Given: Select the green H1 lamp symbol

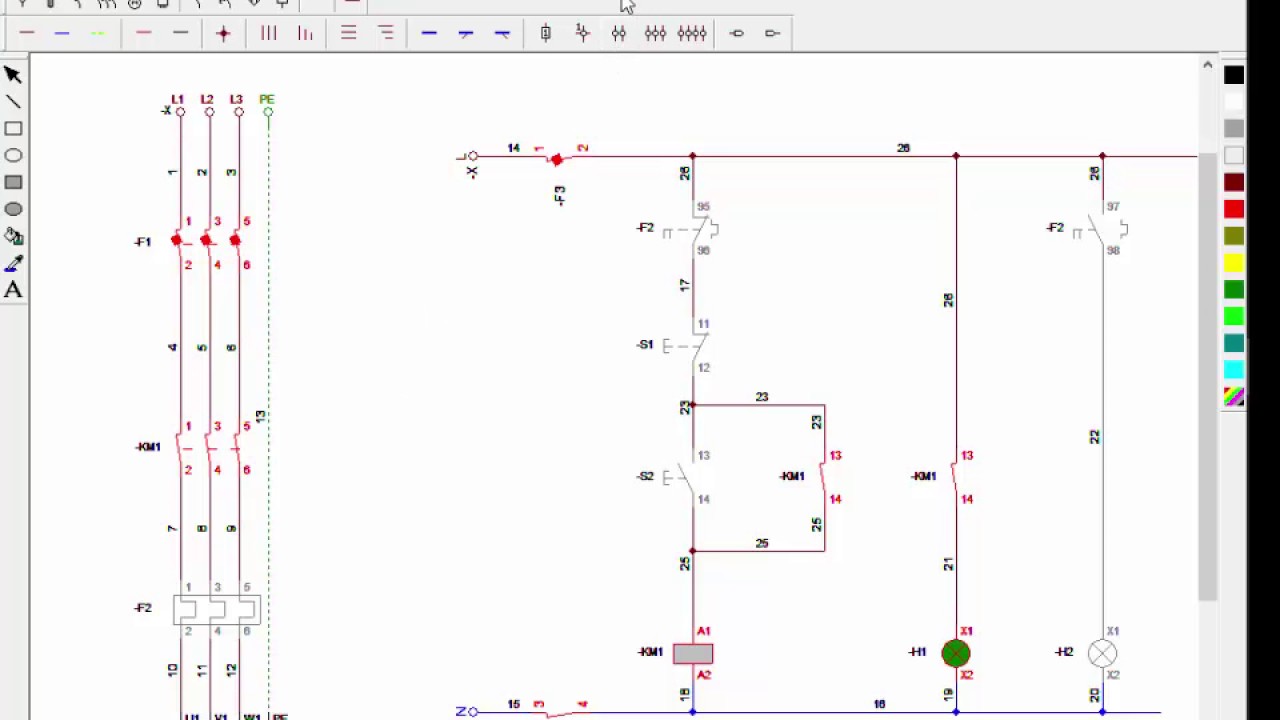Looking at the screenshot, I should click(x=956, y=654).
